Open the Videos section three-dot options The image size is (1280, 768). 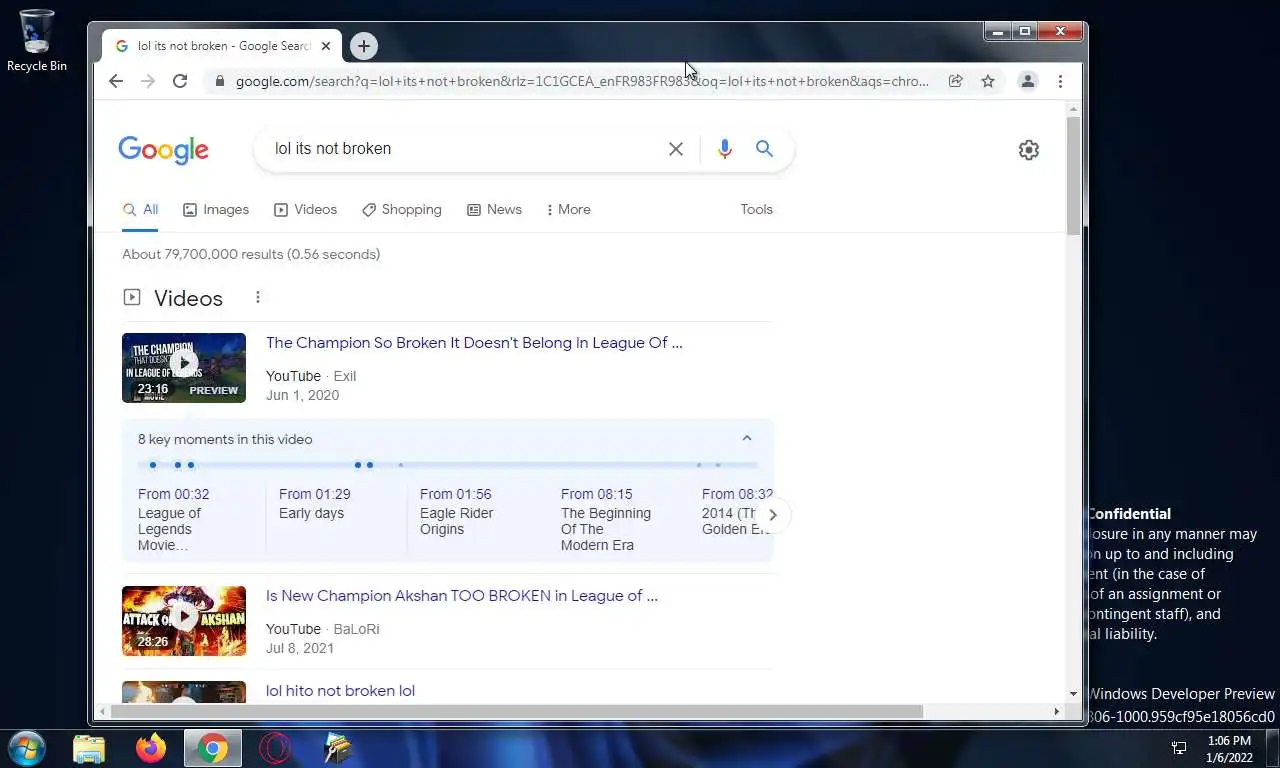click(258, 297)
